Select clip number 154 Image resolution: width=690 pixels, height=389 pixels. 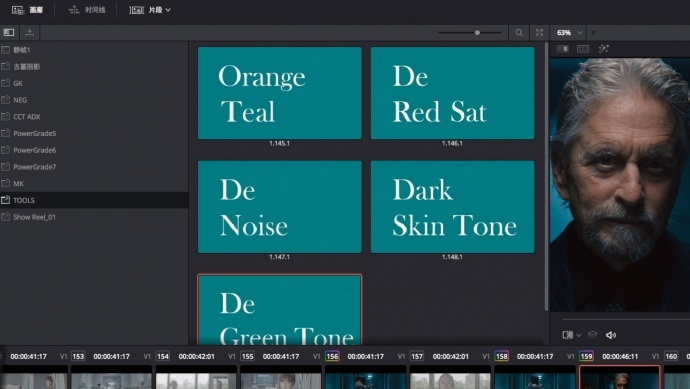pyautogui.click(x=163, y=356)
